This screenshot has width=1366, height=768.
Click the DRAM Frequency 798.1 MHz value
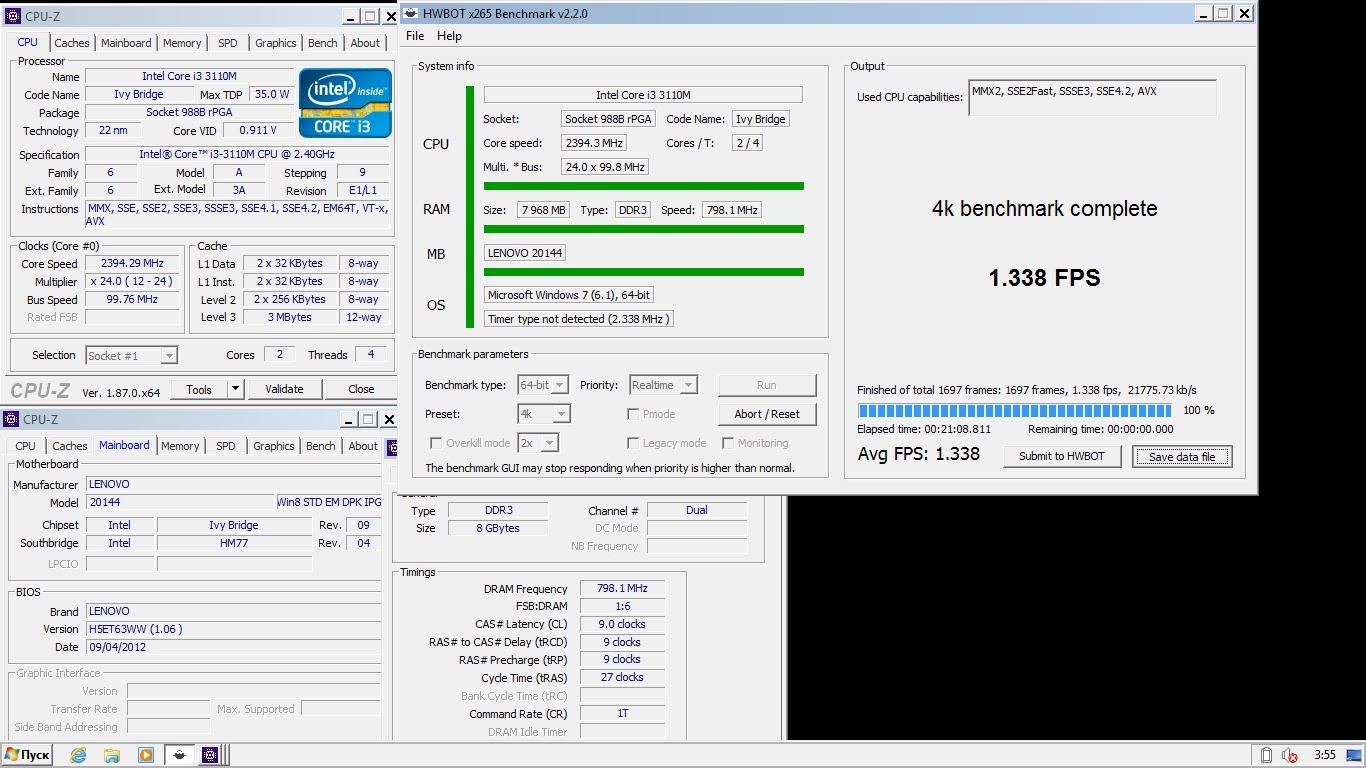[x=622, y=589]
